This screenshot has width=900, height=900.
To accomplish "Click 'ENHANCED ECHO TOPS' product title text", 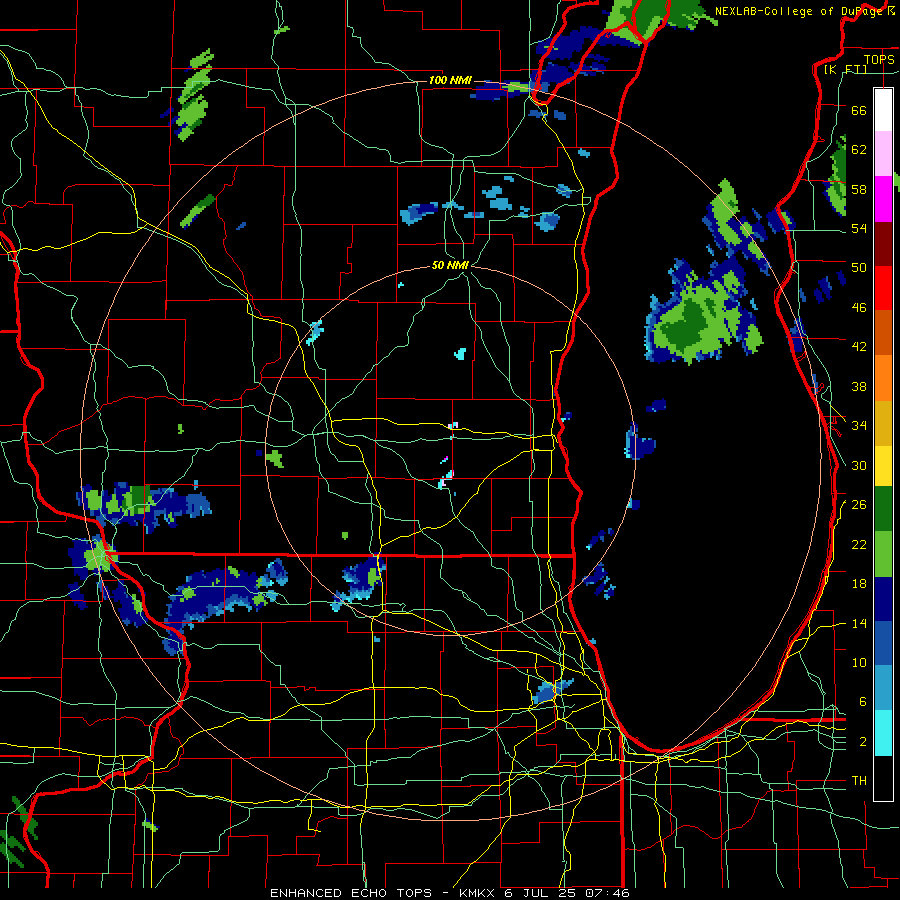I will click(x=351, y=893).
